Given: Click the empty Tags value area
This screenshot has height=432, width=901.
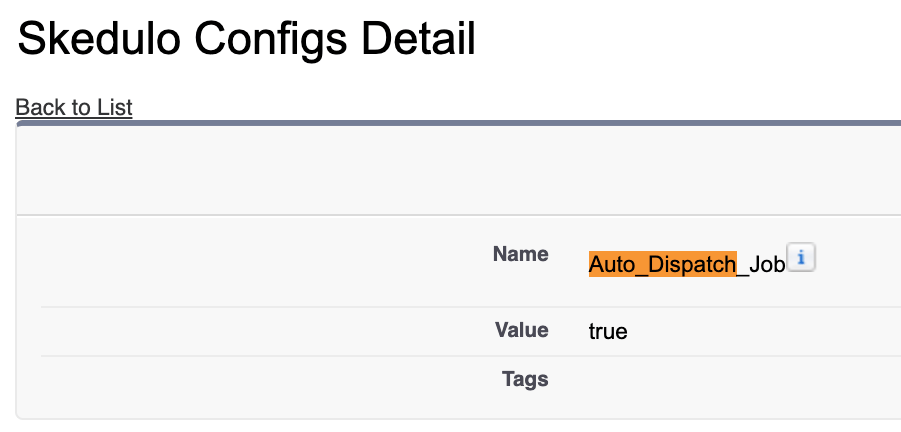Looking at the screenshot, I should tap(741, 379).
